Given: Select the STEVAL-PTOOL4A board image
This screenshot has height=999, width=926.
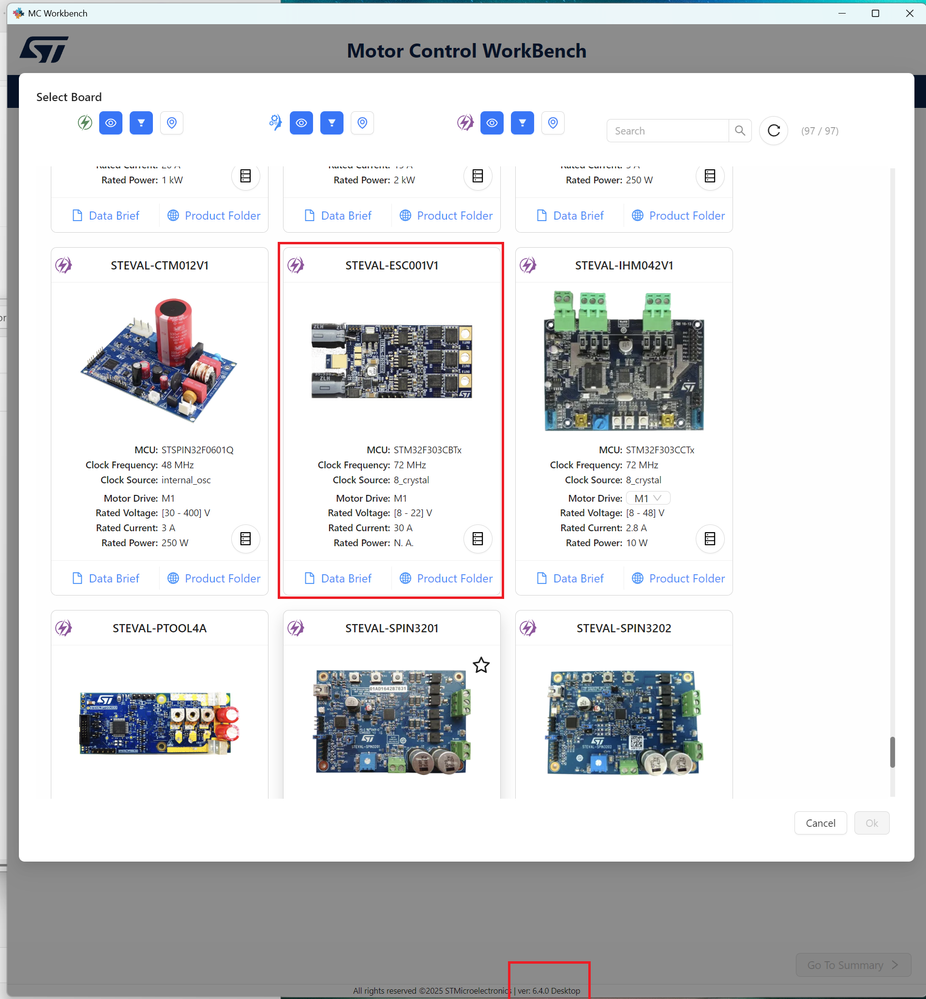Looking at the screenshot, I should coord(159,723).
